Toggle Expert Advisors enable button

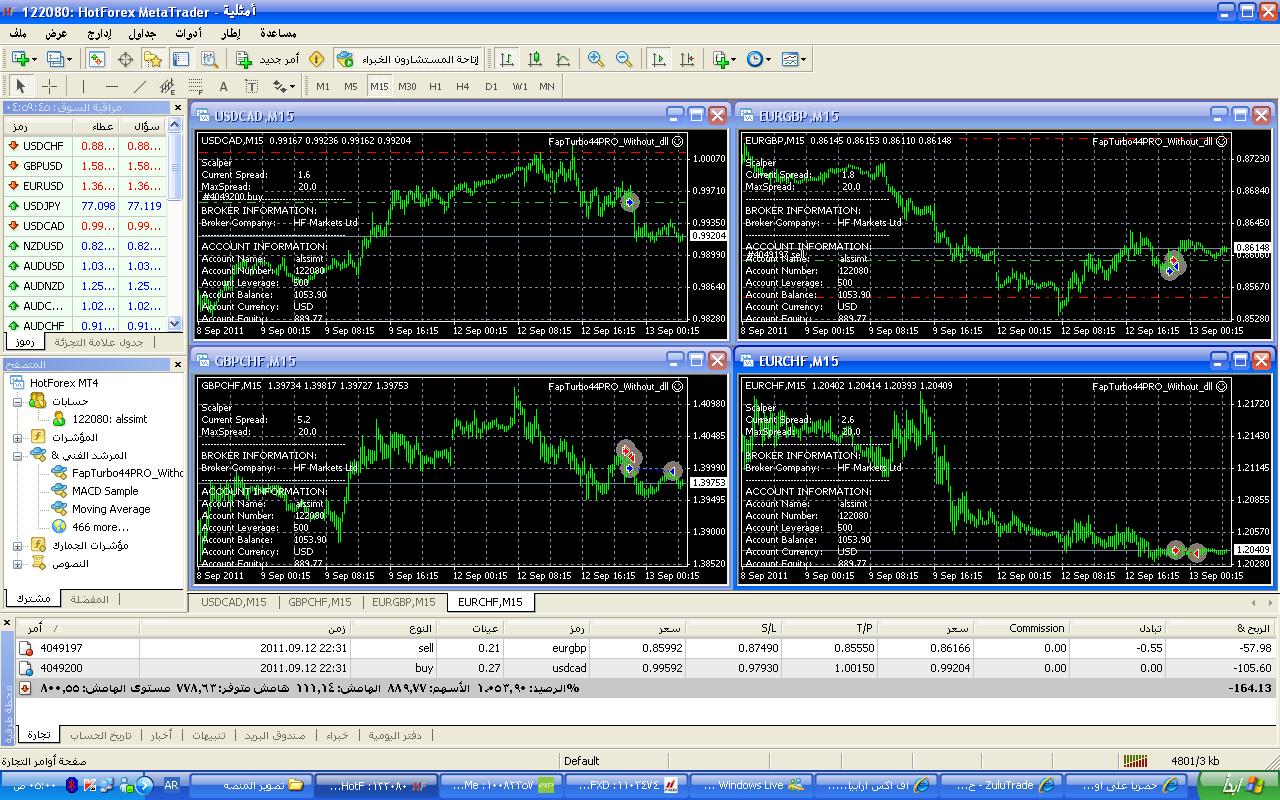click(x=407, y=60)
